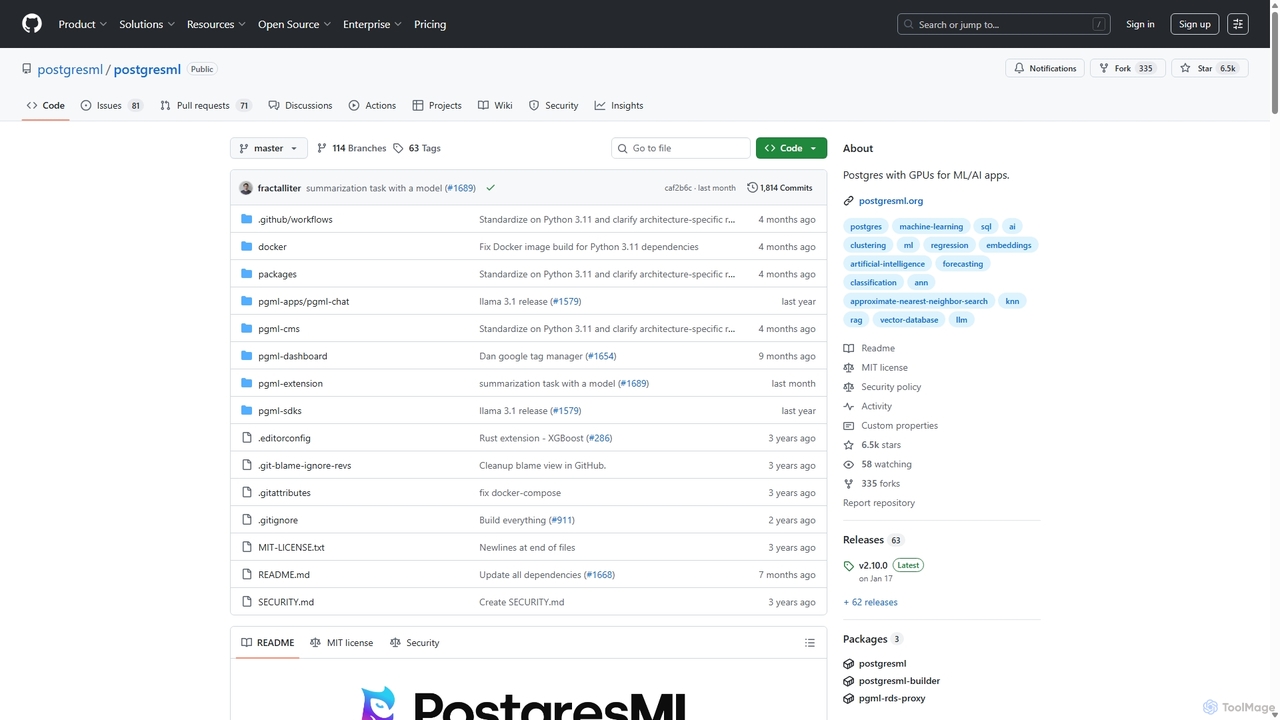This screenshot has width=1280, height=720.
Task: Click the green commit status checkmark
Action: tap(490, 188)
